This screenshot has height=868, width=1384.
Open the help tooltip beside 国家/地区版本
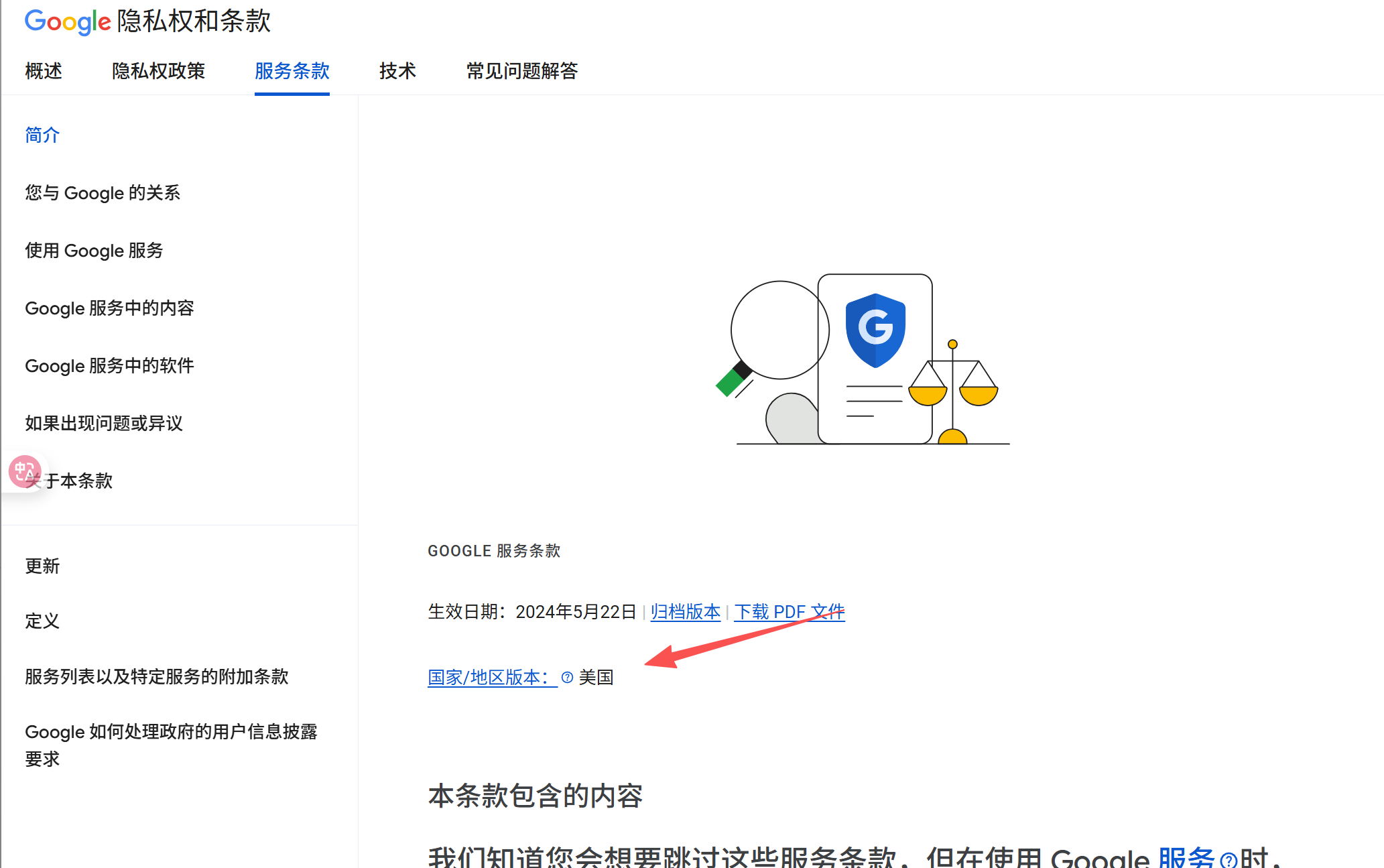(566, 678)
